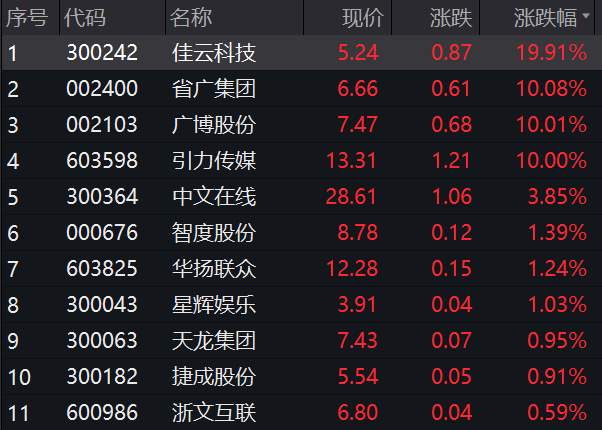Click the 1.24% change value
Screen dimensions: 602x430
click(x=557, y=268)
